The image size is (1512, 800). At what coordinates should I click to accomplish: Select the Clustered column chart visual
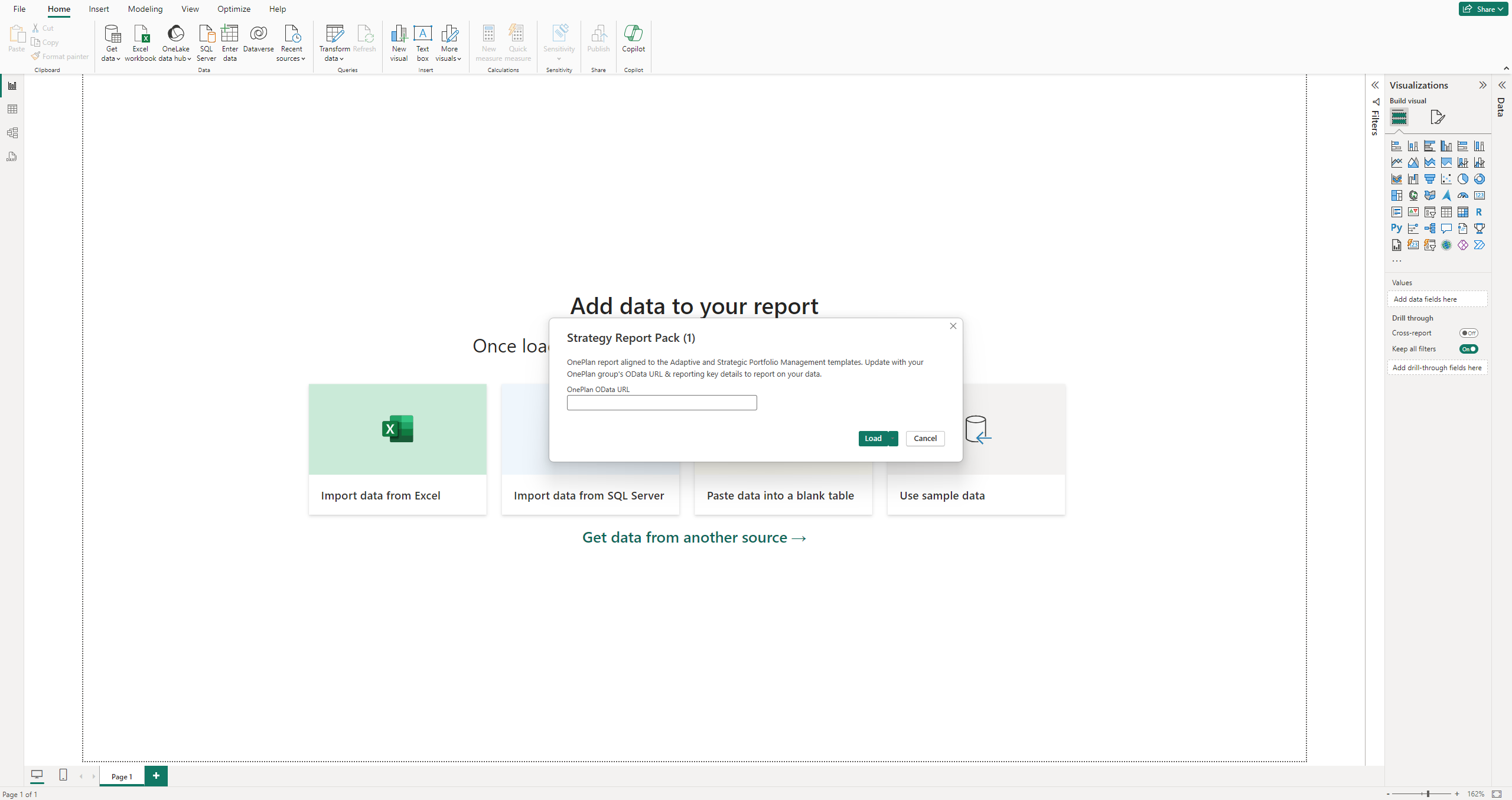(1446, 146)
